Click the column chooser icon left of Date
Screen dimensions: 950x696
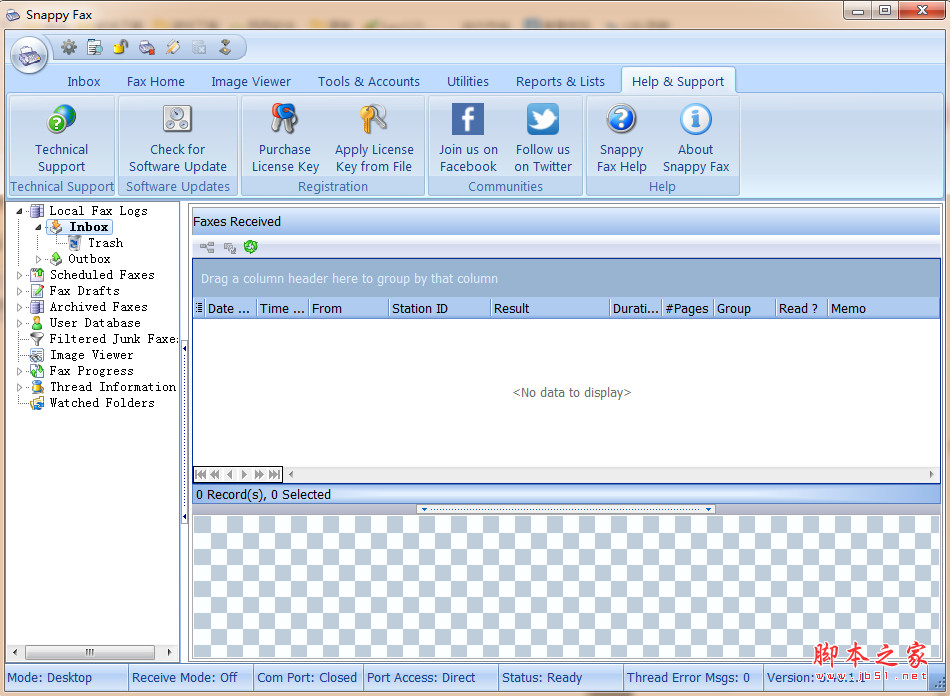click(199, 308)
